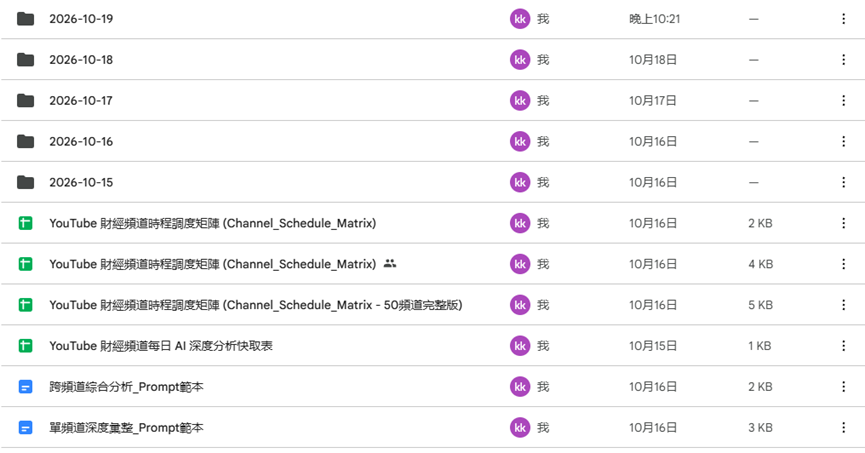Select folder name 2026-10-16
865x453 pixels.
tap(81, 141)
